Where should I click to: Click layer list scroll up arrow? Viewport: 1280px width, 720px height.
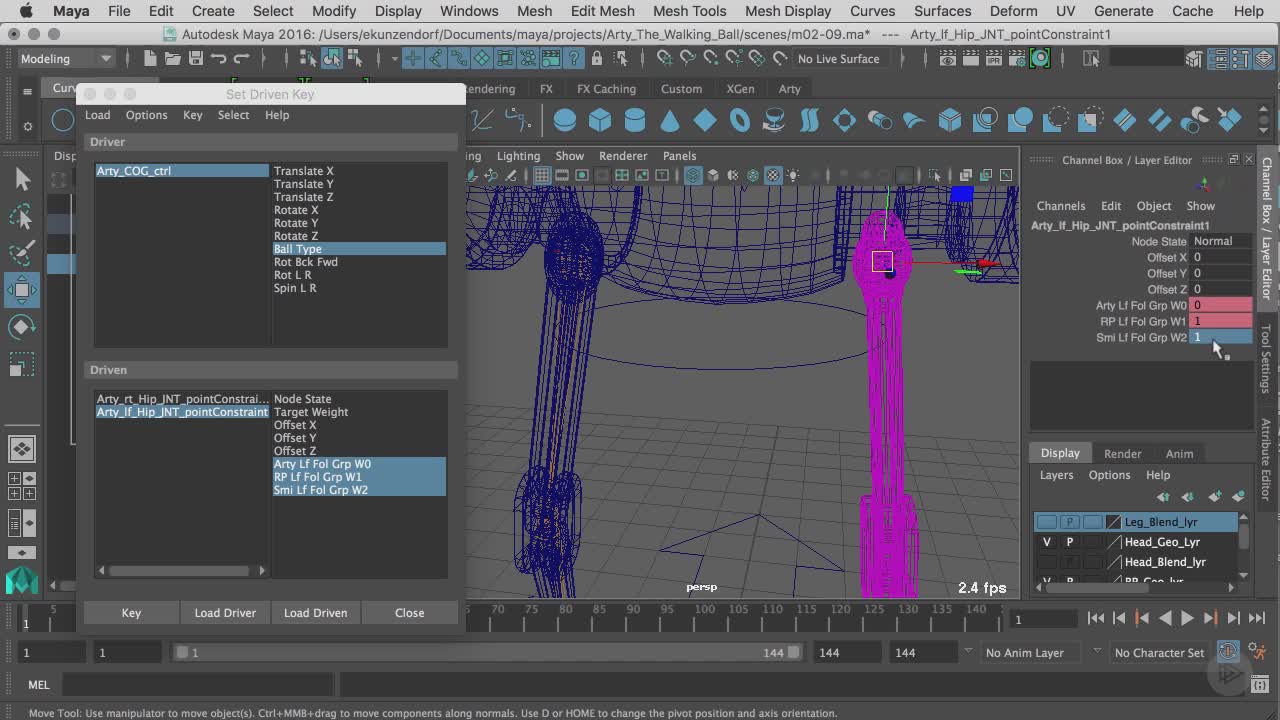(1243, 518)
